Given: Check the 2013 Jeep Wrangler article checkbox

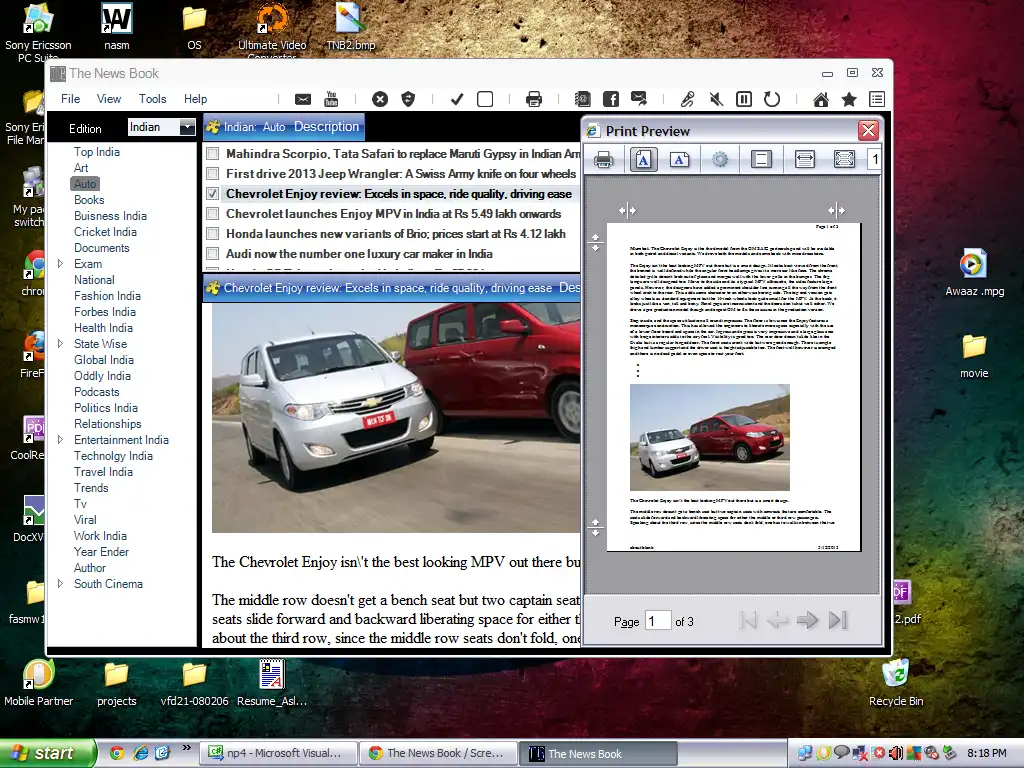Looking at the screenshot, I should pos(212,174).
